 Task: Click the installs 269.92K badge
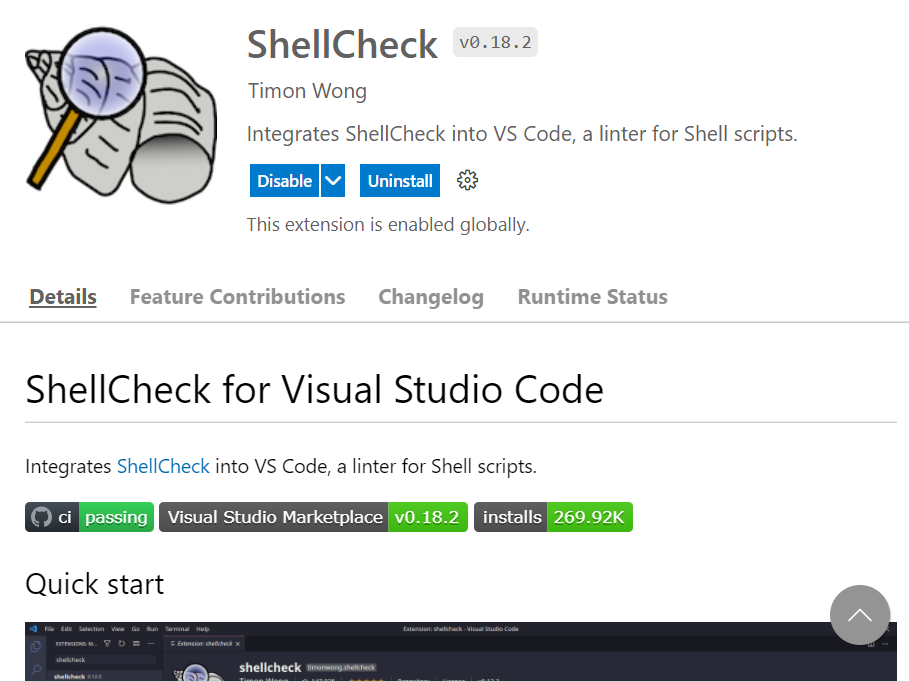(x=553, y=517)
